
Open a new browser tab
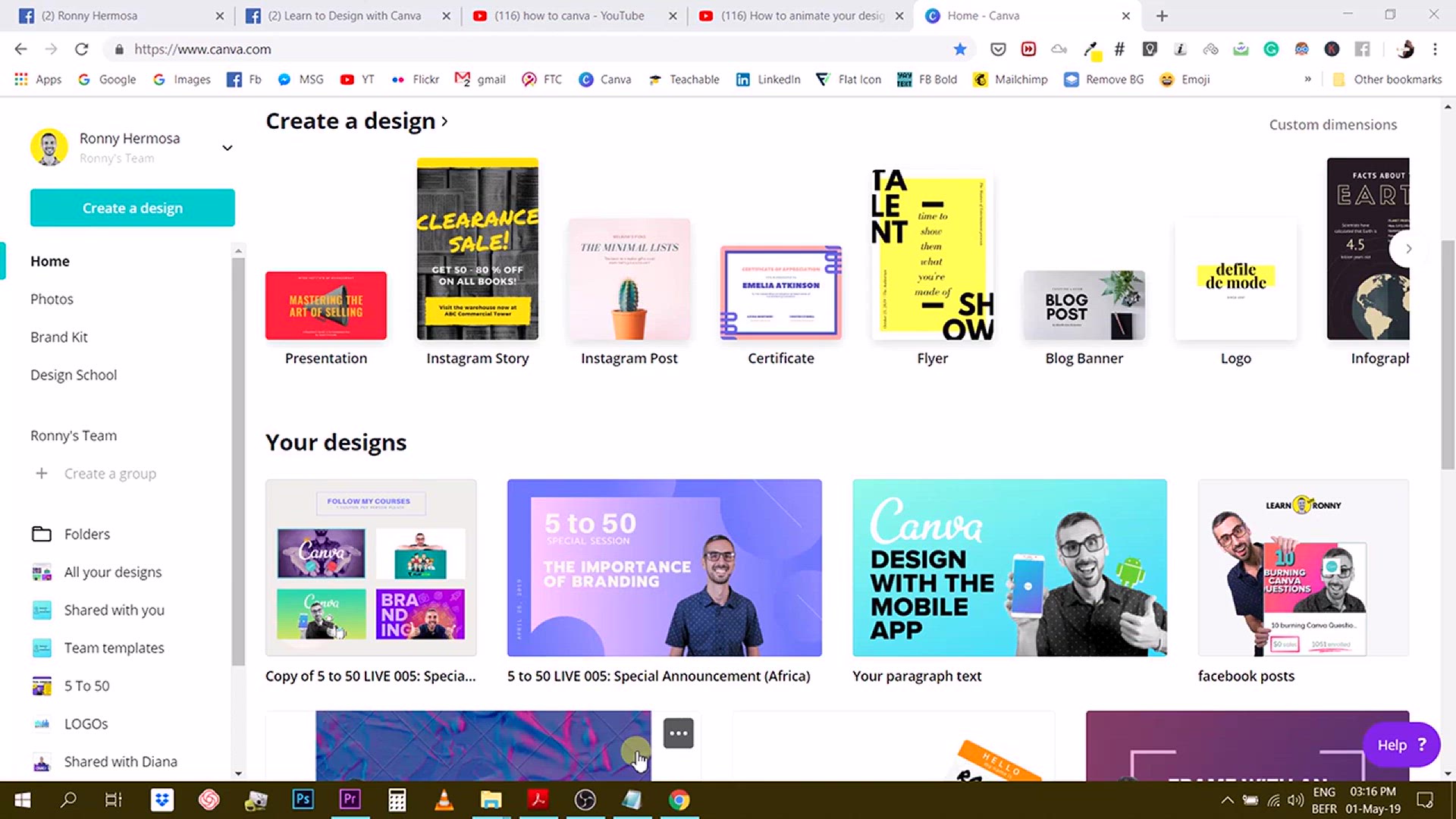(x=1162, y=15)
